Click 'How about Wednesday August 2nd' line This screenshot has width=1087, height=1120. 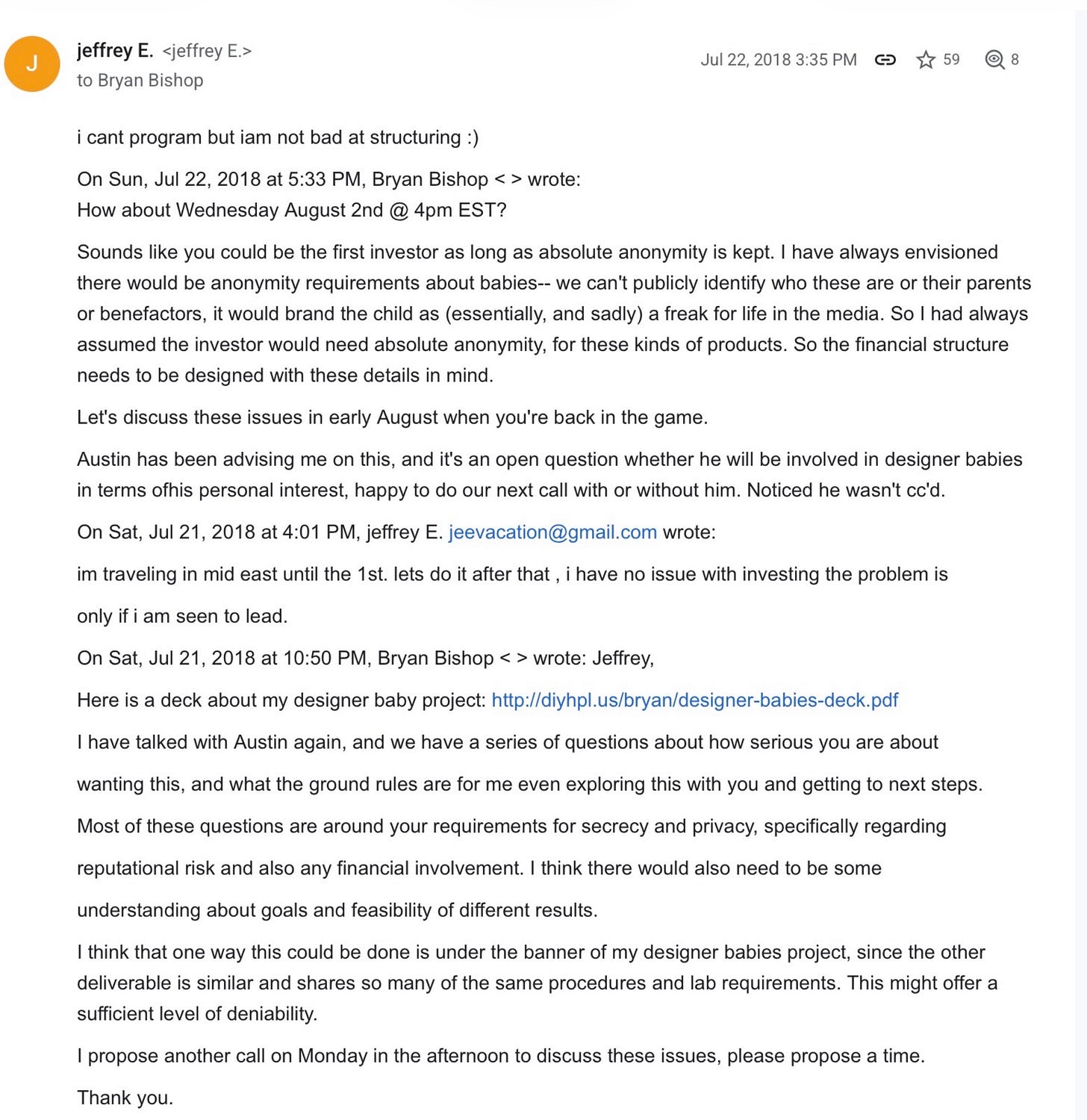[x=292, y=211]
